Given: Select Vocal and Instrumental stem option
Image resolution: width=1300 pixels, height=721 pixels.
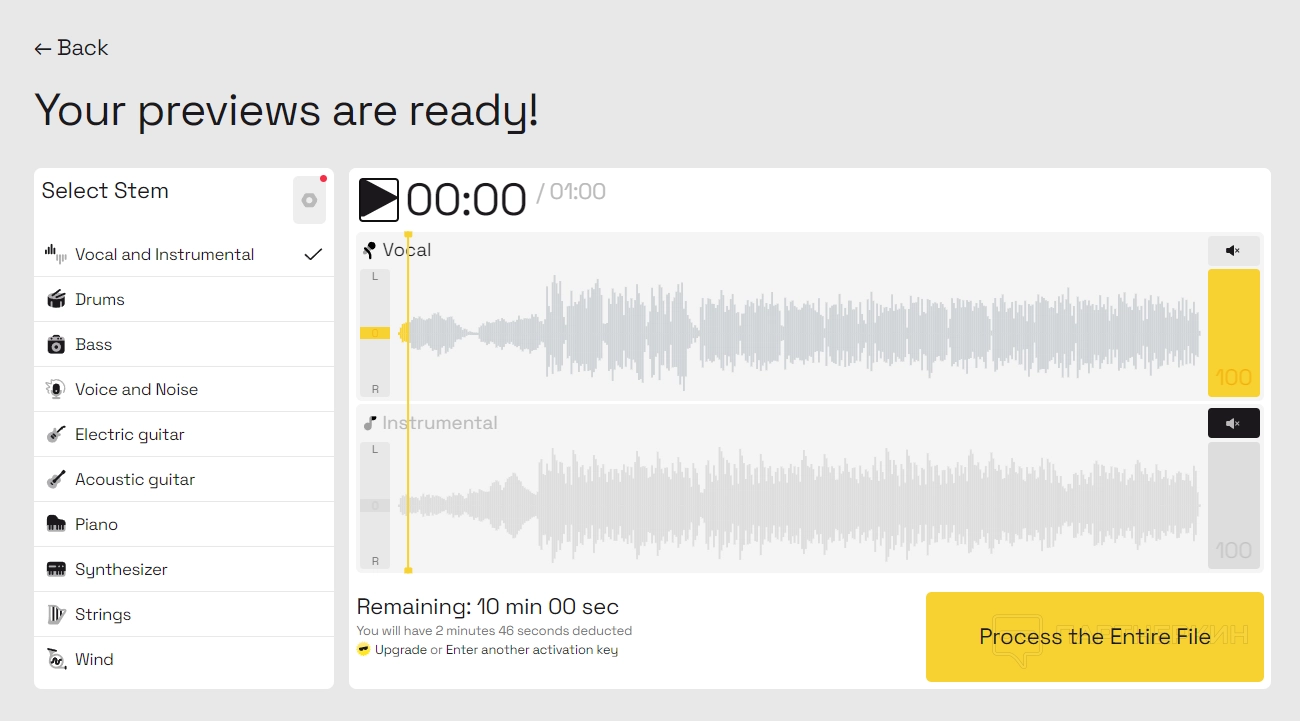Looking at the screenshot, I should tap(165, 254).
